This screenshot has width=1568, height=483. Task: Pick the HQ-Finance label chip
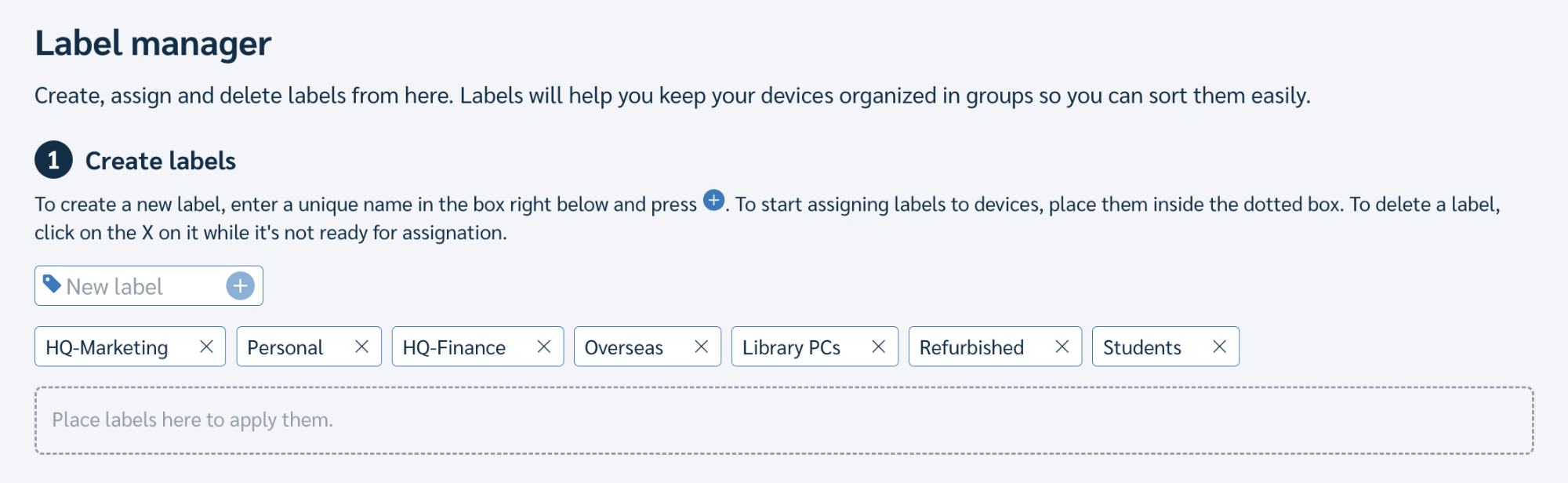coord(454,347)
